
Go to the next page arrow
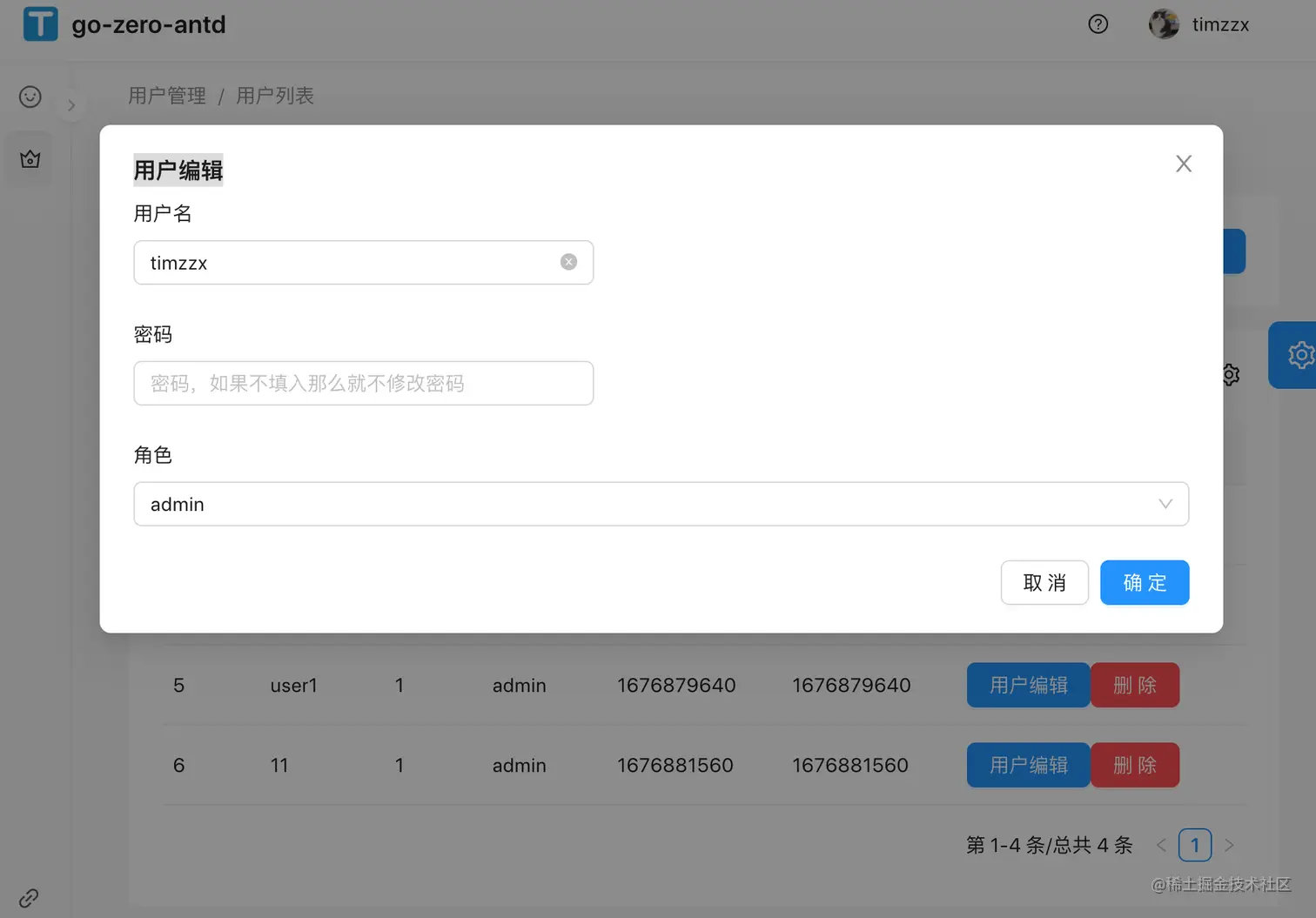(1229, 845)
